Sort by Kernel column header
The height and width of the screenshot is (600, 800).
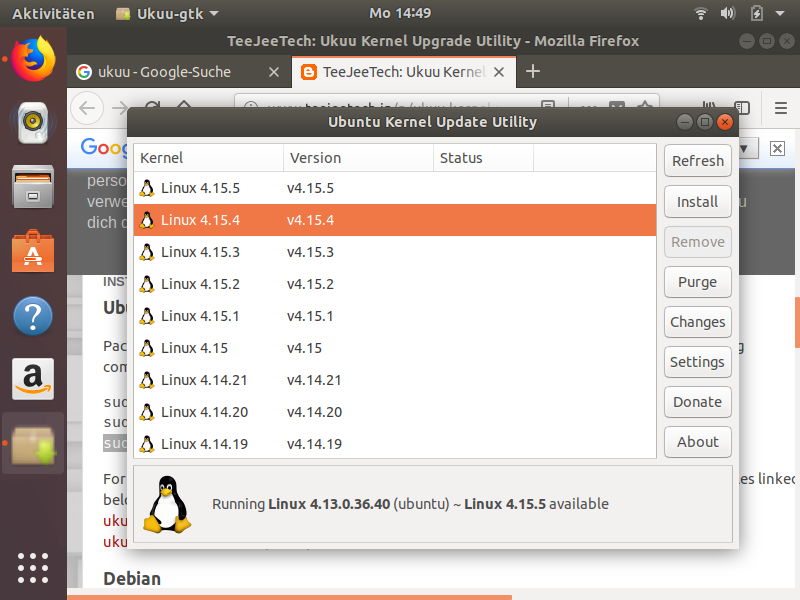[x=208, y=158]
